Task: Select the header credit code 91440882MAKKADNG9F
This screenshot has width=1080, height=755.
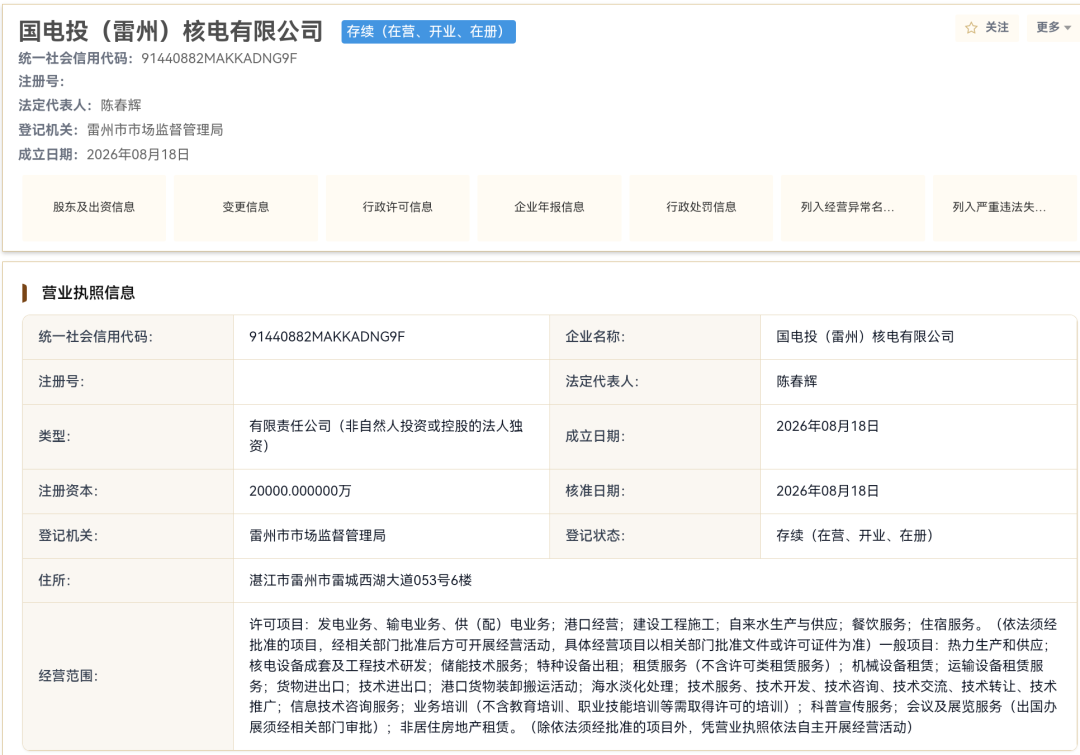Action: pos(219,59)
